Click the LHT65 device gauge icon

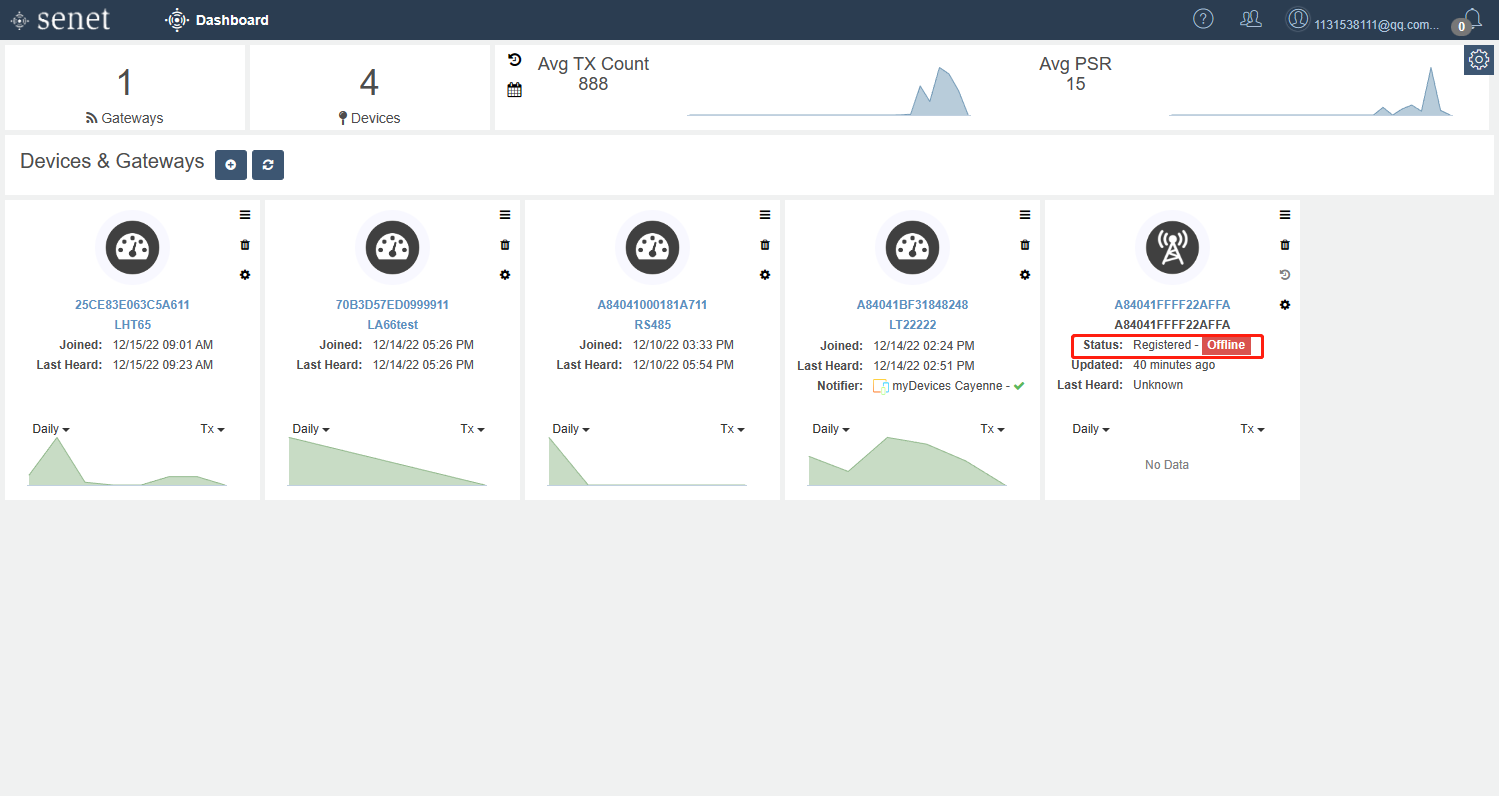132,247
